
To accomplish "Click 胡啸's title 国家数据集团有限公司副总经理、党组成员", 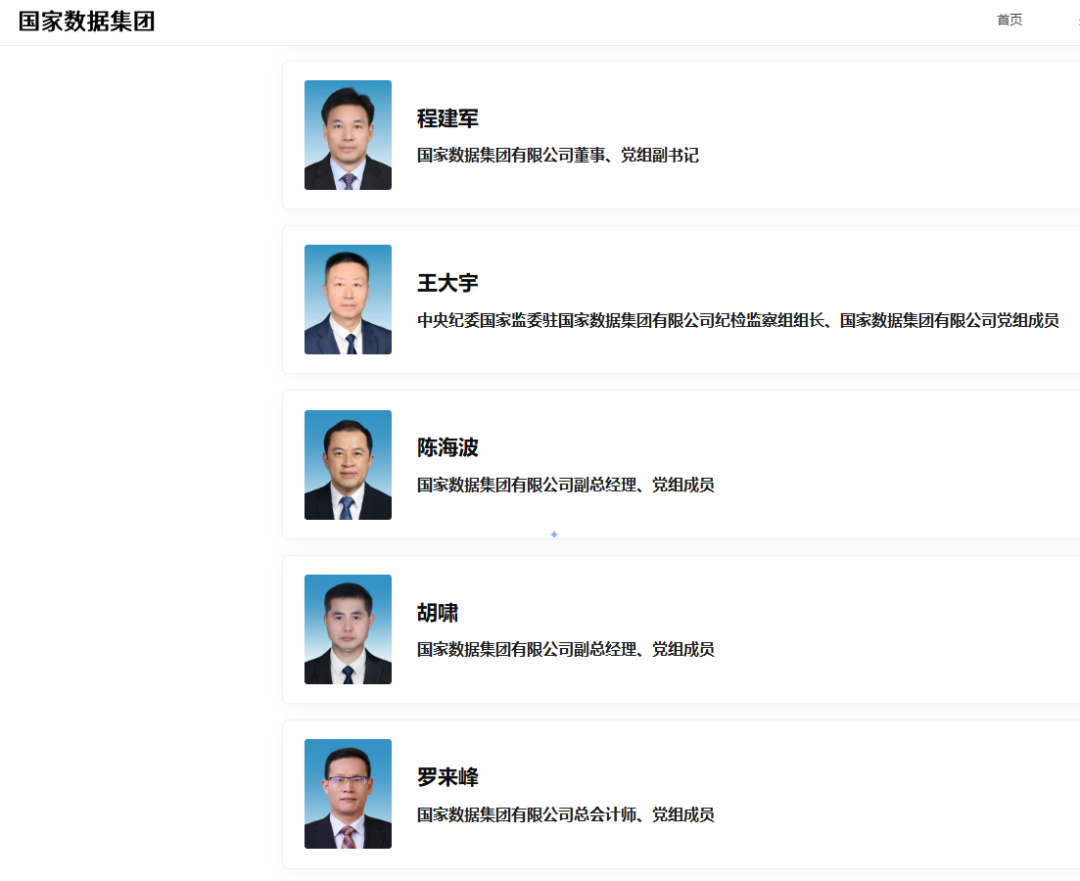I will click(x=565, y=650).
